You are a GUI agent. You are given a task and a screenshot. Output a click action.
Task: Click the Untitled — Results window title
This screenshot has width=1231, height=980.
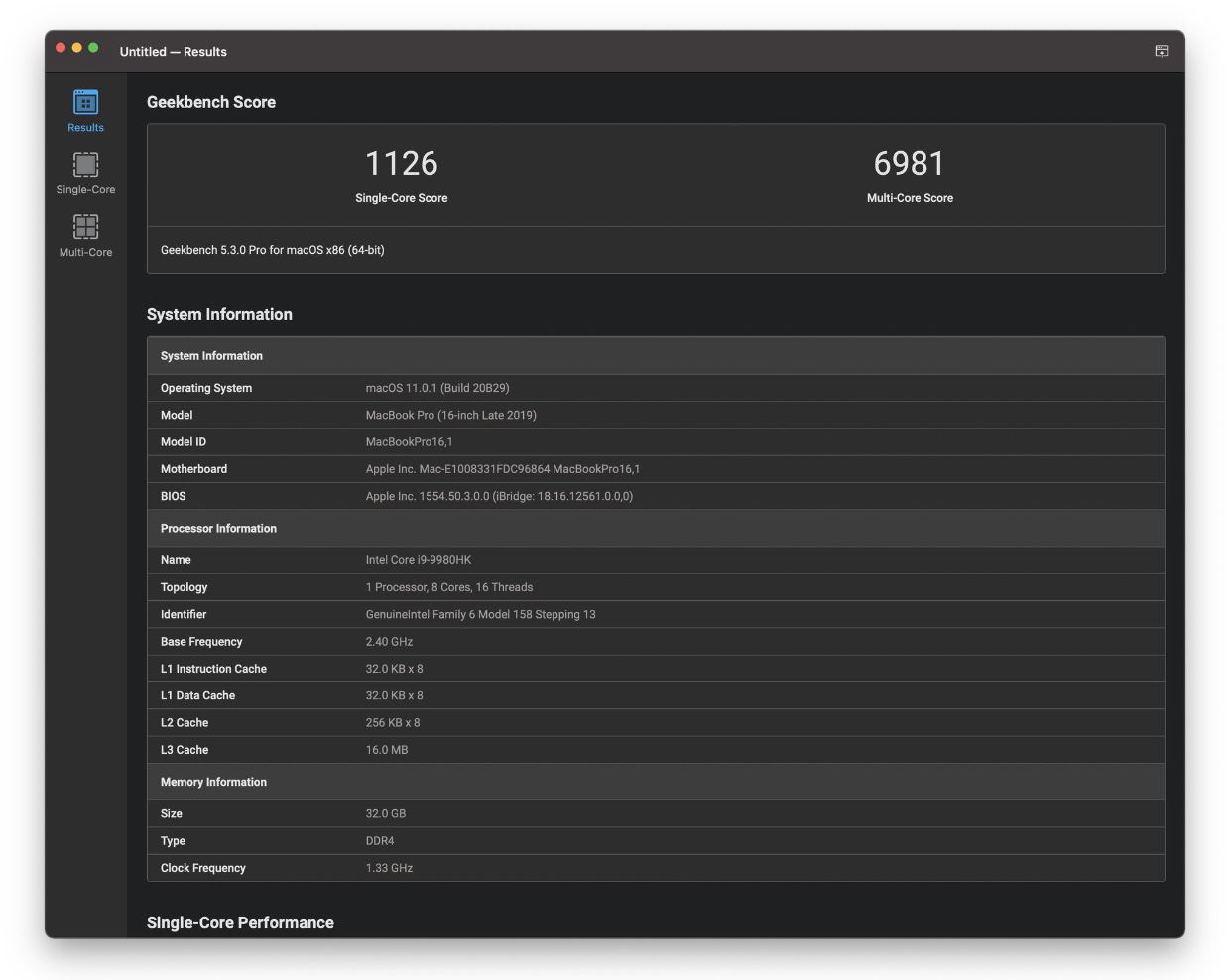click(174, 52)
